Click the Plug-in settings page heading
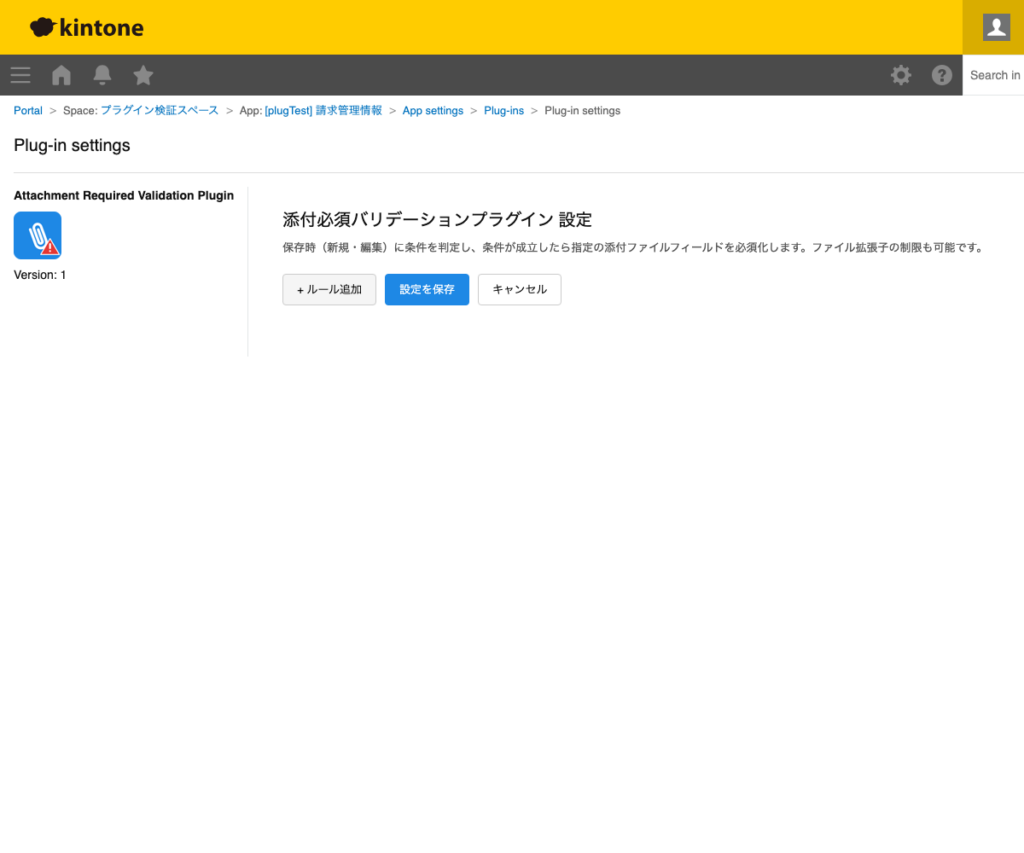This screenshot has width=1024, height=853. [x=71, y=145]
